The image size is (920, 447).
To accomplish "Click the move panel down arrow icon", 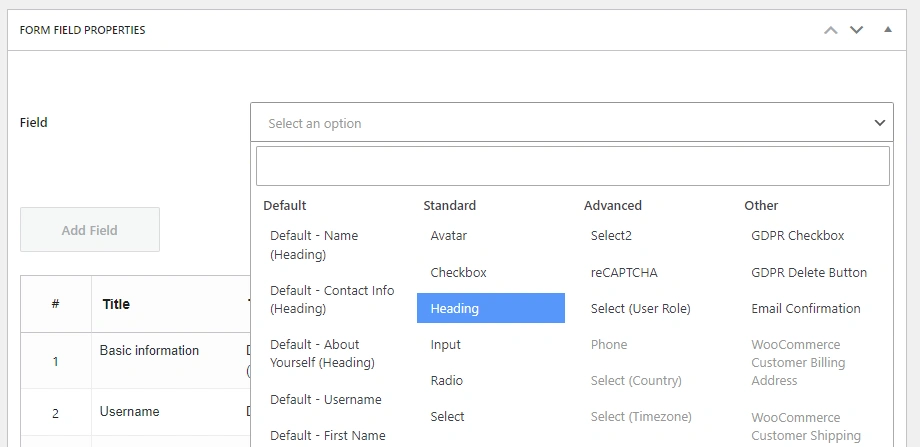I will point(856,30).
